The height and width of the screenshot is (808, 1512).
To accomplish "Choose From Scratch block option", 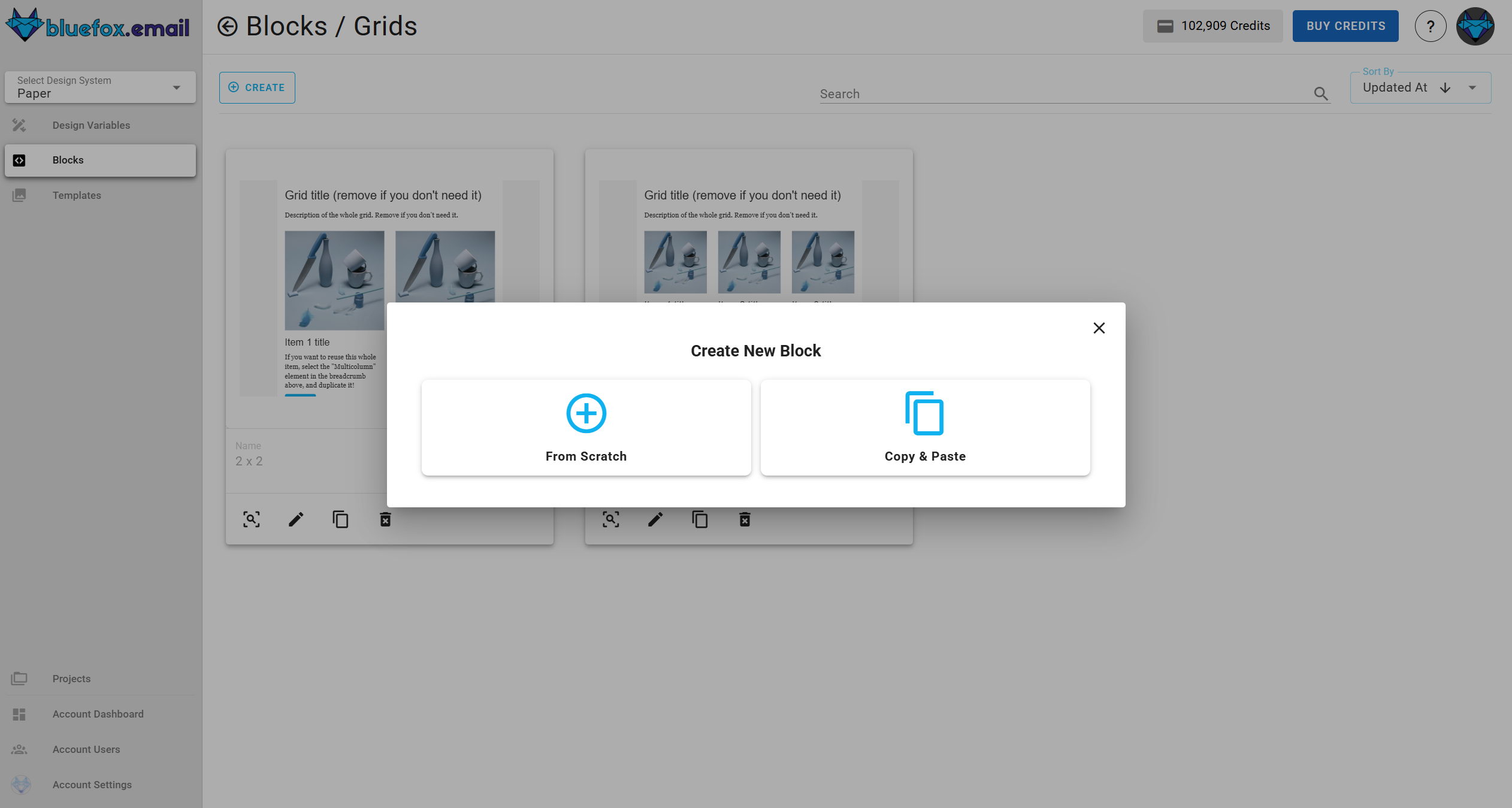I will (586, 427).
